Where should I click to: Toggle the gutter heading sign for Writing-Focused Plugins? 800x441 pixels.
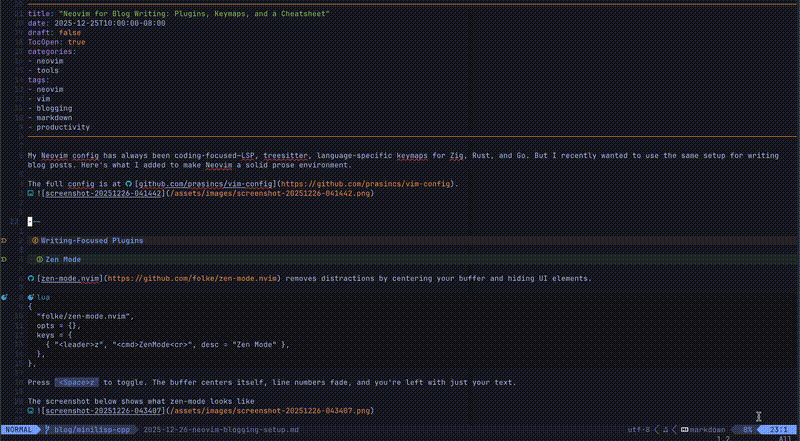pyautogui.click(x=4, y=240)
